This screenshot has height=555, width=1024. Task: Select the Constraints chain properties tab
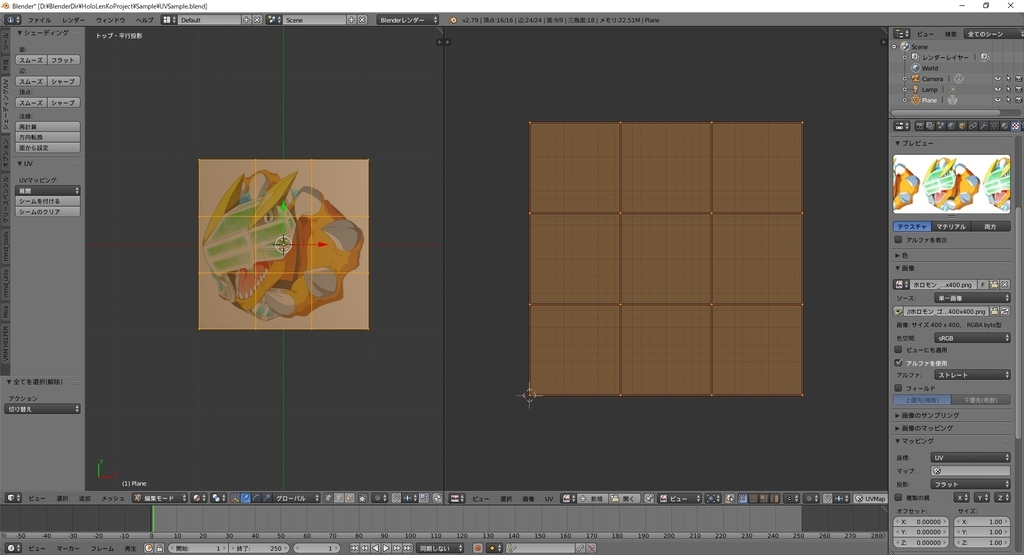tap(973, 126)
